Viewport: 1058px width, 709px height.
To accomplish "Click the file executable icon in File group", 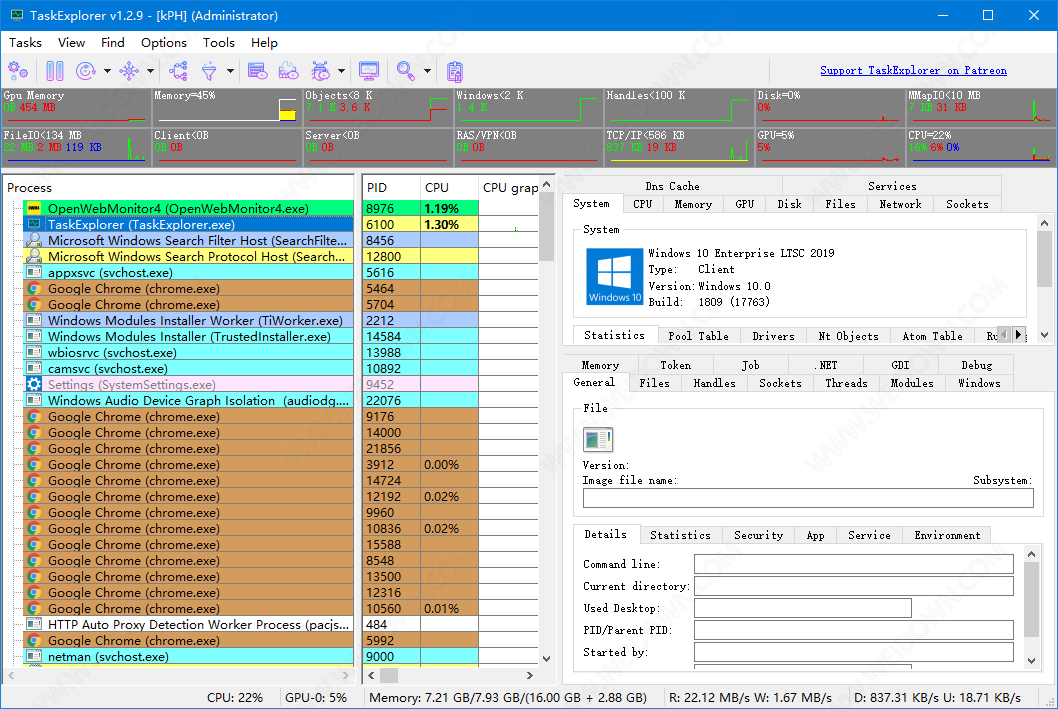I will click(598, 440).
